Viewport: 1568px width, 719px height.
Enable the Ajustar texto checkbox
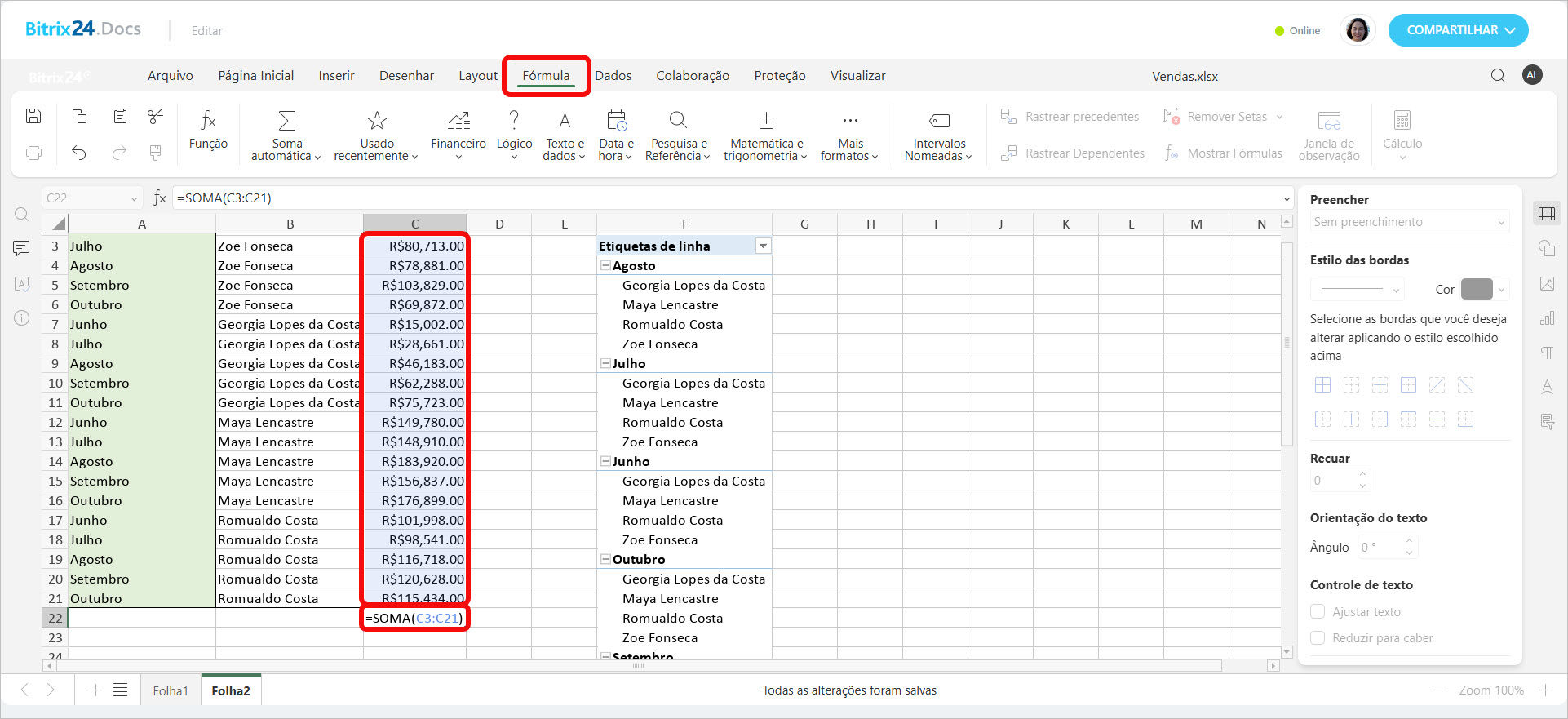coord(1318,611)
